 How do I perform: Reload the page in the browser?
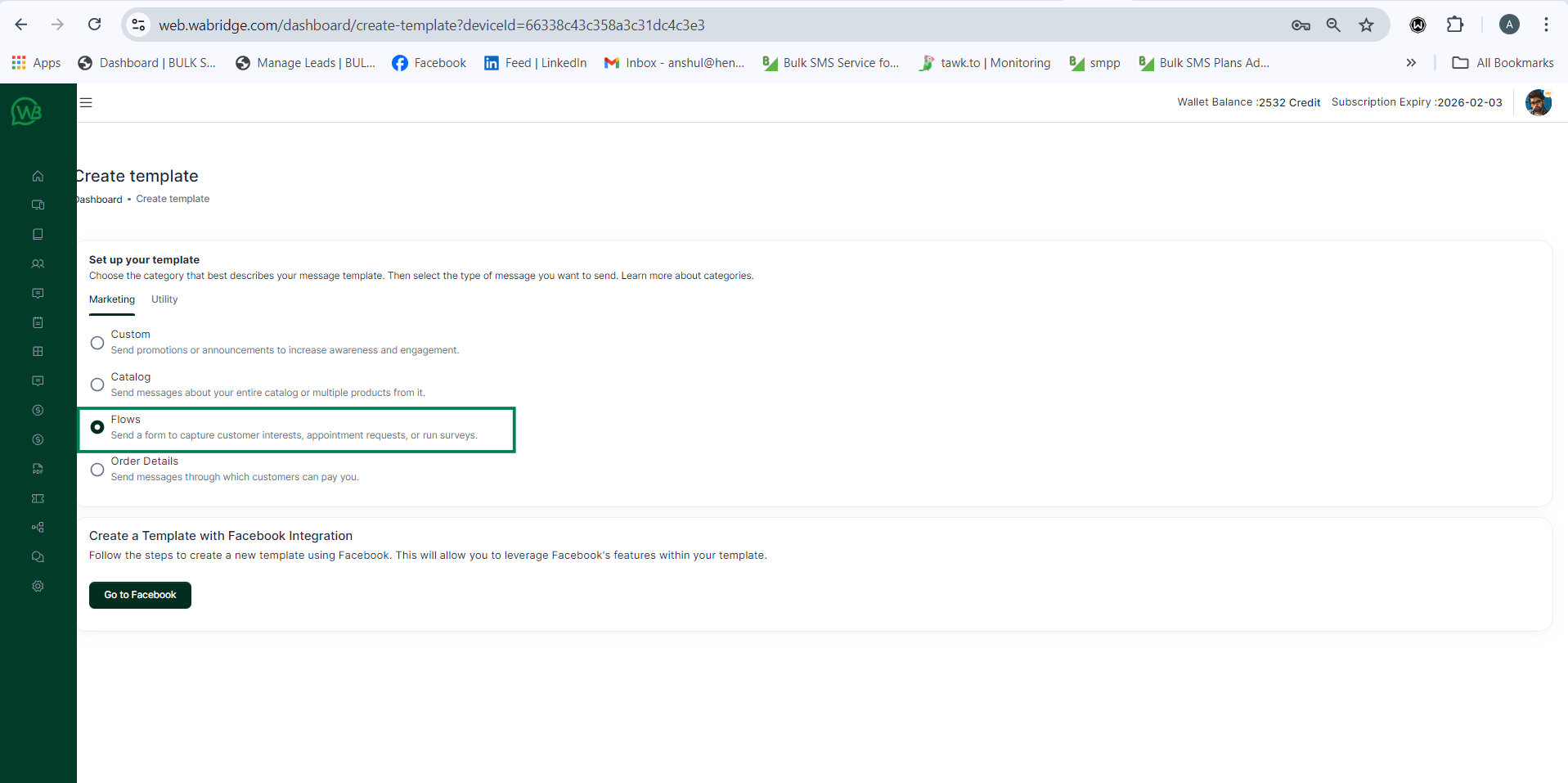point(95,25)
